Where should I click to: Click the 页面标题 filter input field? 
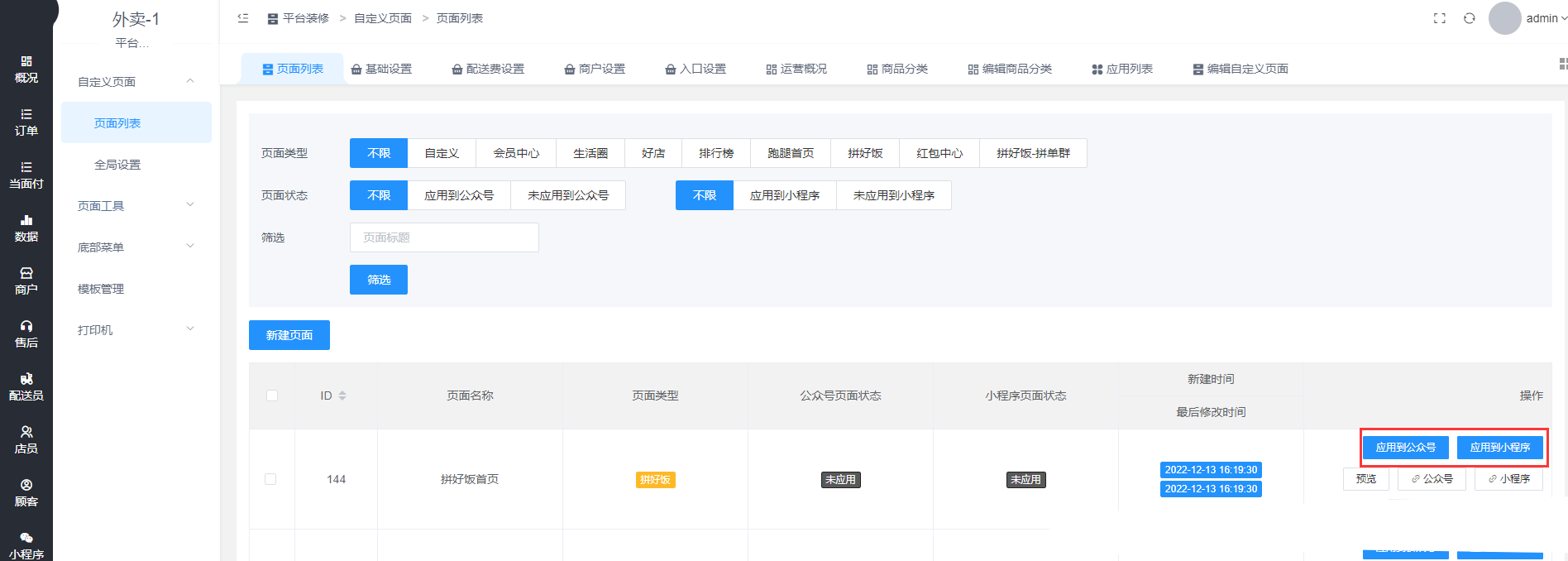[x=444, y=237]
